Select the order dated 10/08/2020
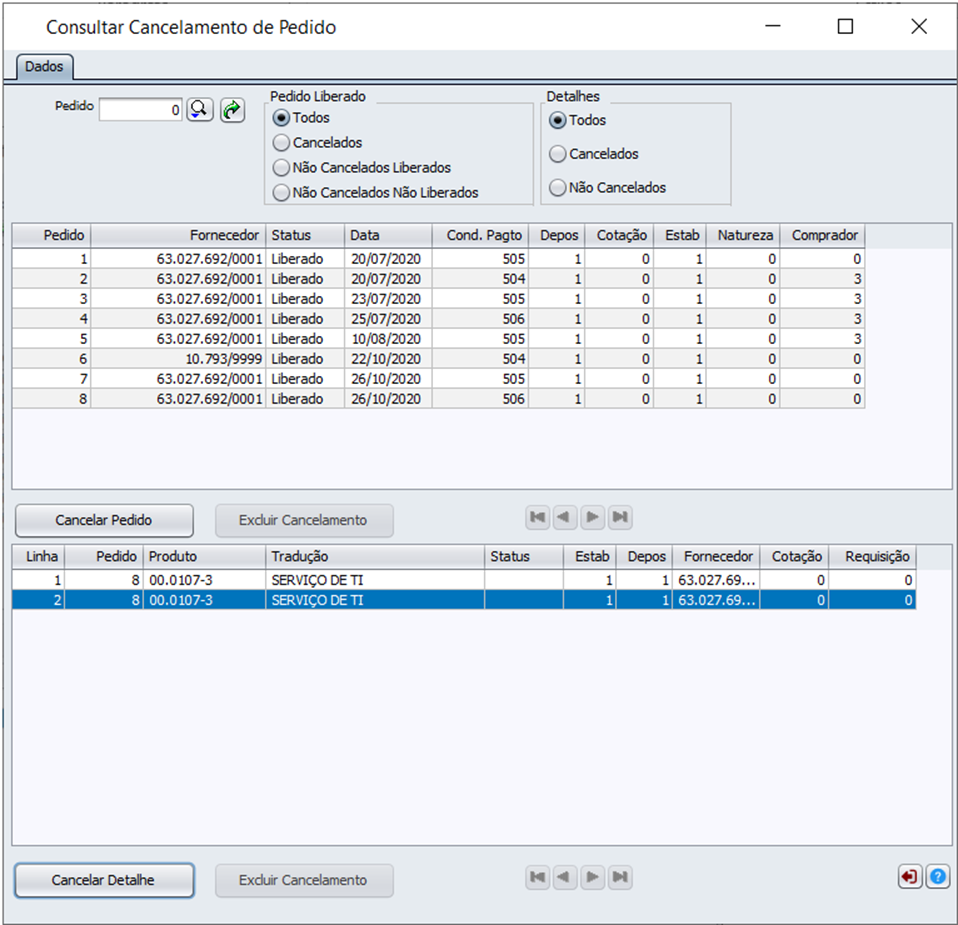 [x=438, y=339]
